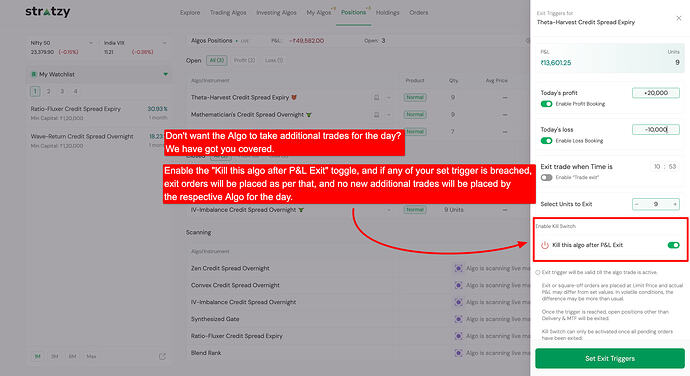Viewport: 690px width, 376px height.
Task: Open the Investing Algos tab
Action: pyautogui.click(x=276, y=12)
